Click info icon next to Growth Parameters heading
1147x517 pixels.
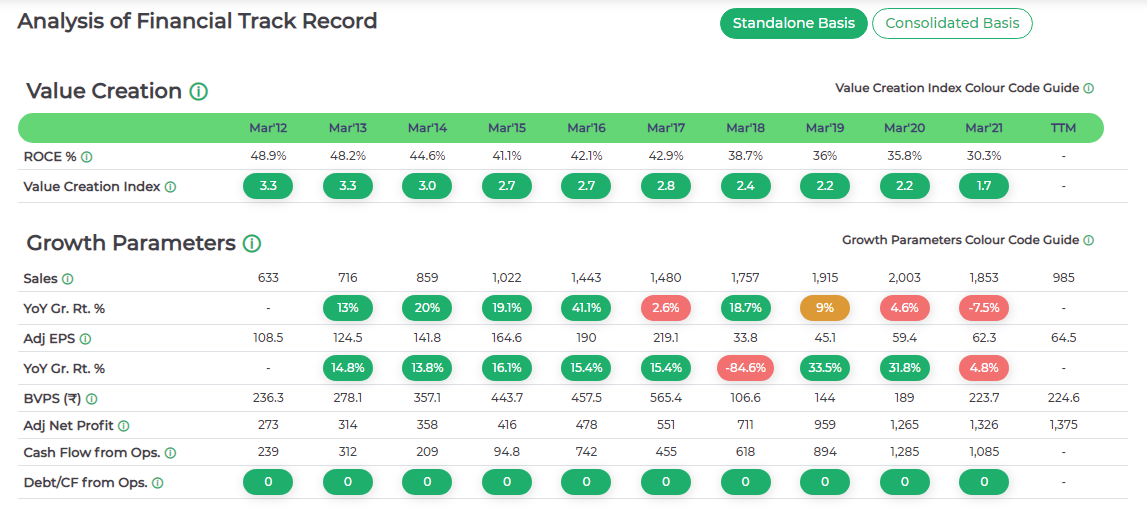[252, 244]
